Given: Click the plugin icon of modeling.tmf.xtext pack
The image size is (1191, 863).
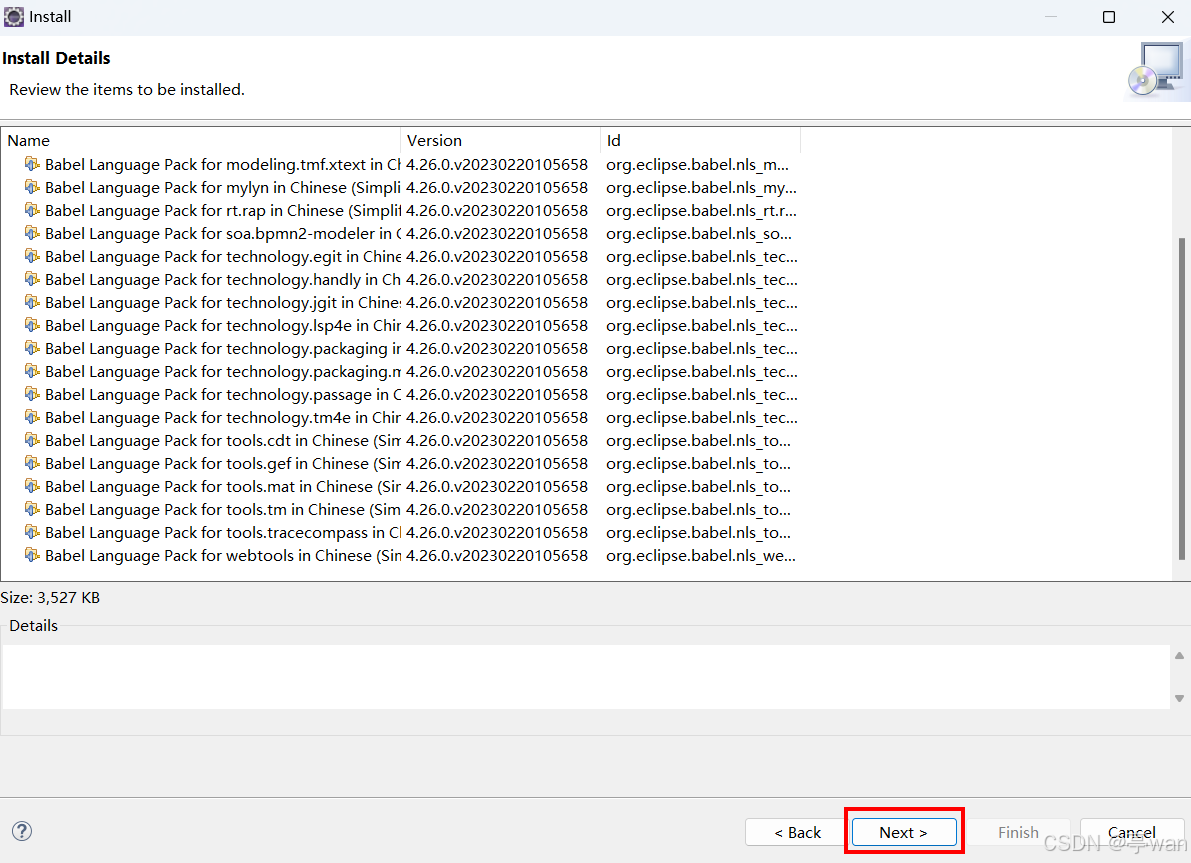Looking at the screenshot, I should 32,164.
